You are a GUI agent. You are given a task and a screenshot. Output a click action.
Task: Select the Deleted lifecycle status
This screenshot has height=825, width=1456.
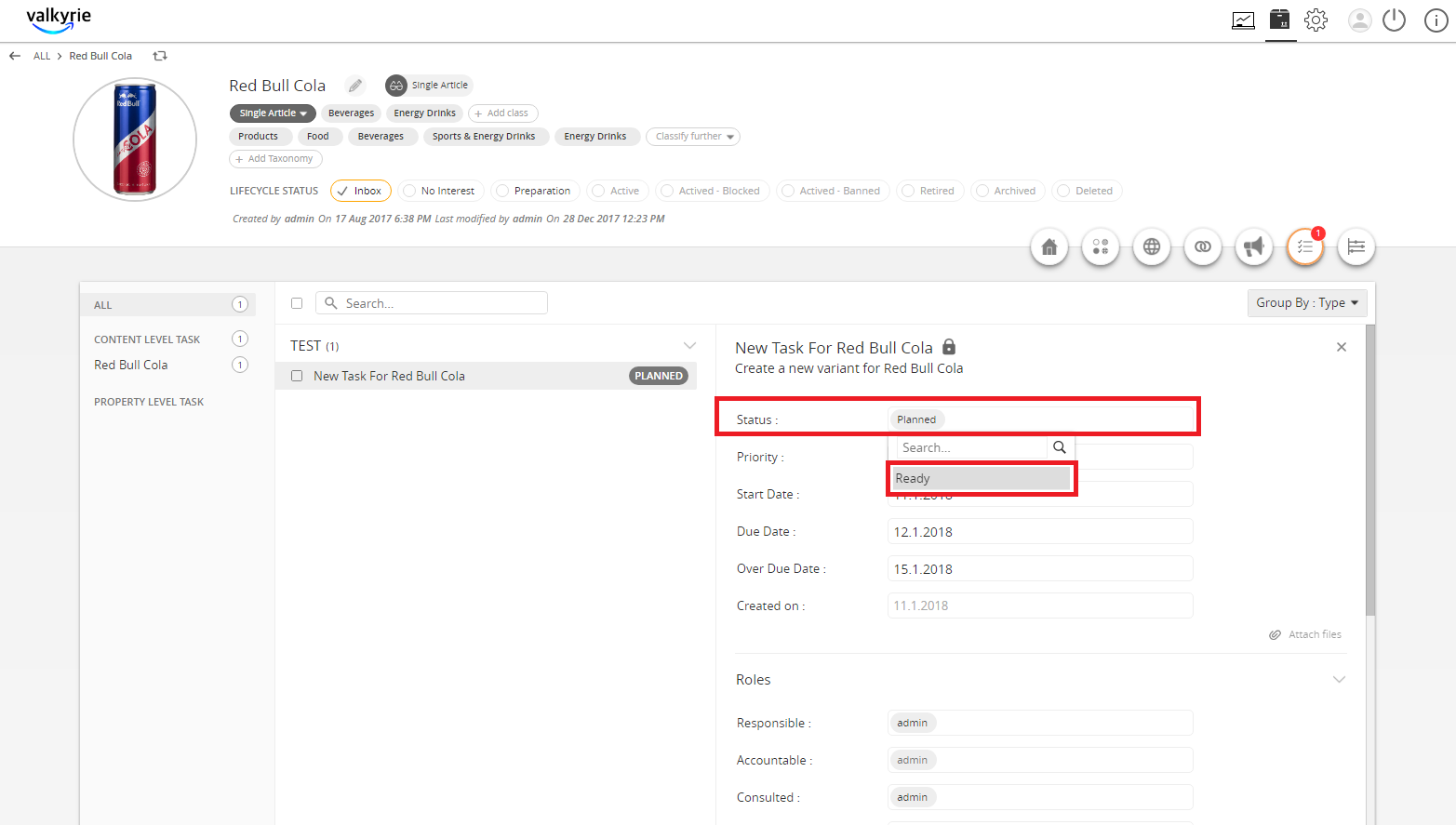click(1088, 191)
